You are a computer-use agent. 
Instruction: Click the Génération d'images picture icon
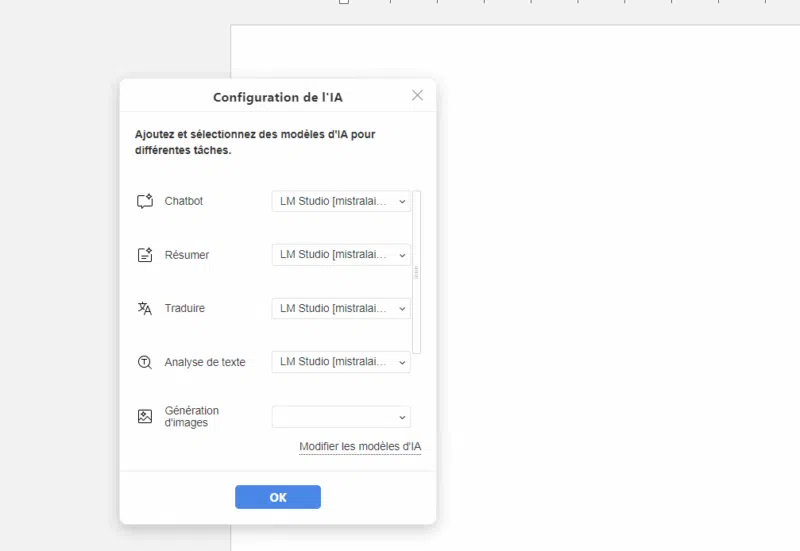click(x=145, y=416)
